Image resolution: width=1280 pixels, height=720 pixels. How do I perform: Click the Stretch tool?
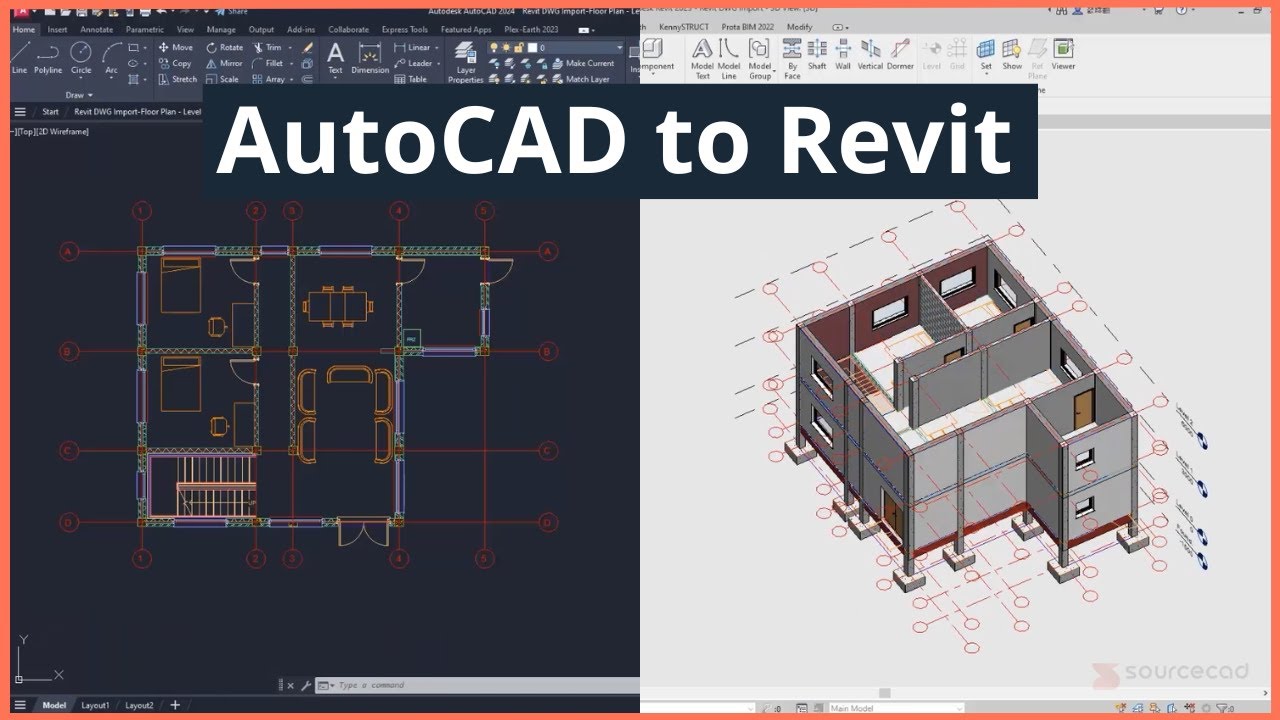click(177, 79)
